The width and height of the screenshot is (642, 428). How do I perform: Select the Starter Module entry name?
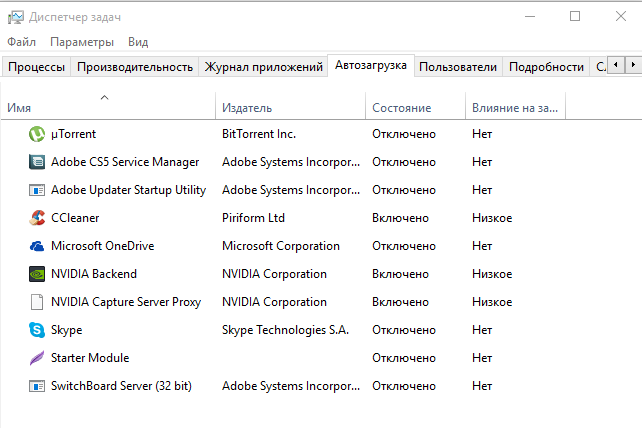[x=90, y=358]
